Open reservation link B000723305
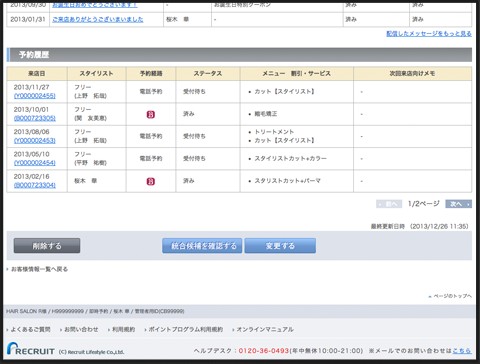 tap(35, 118)
